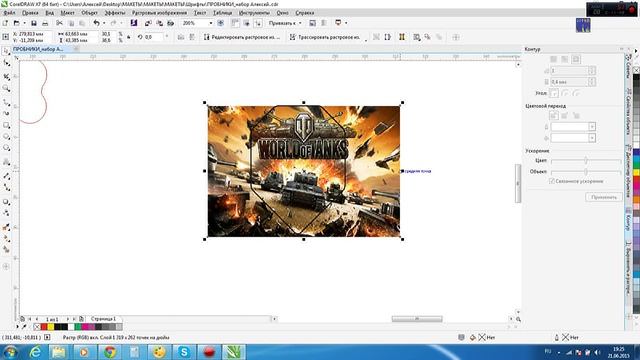
Task: Open the undo history dropdown arrow
Action: coord(104,23)
